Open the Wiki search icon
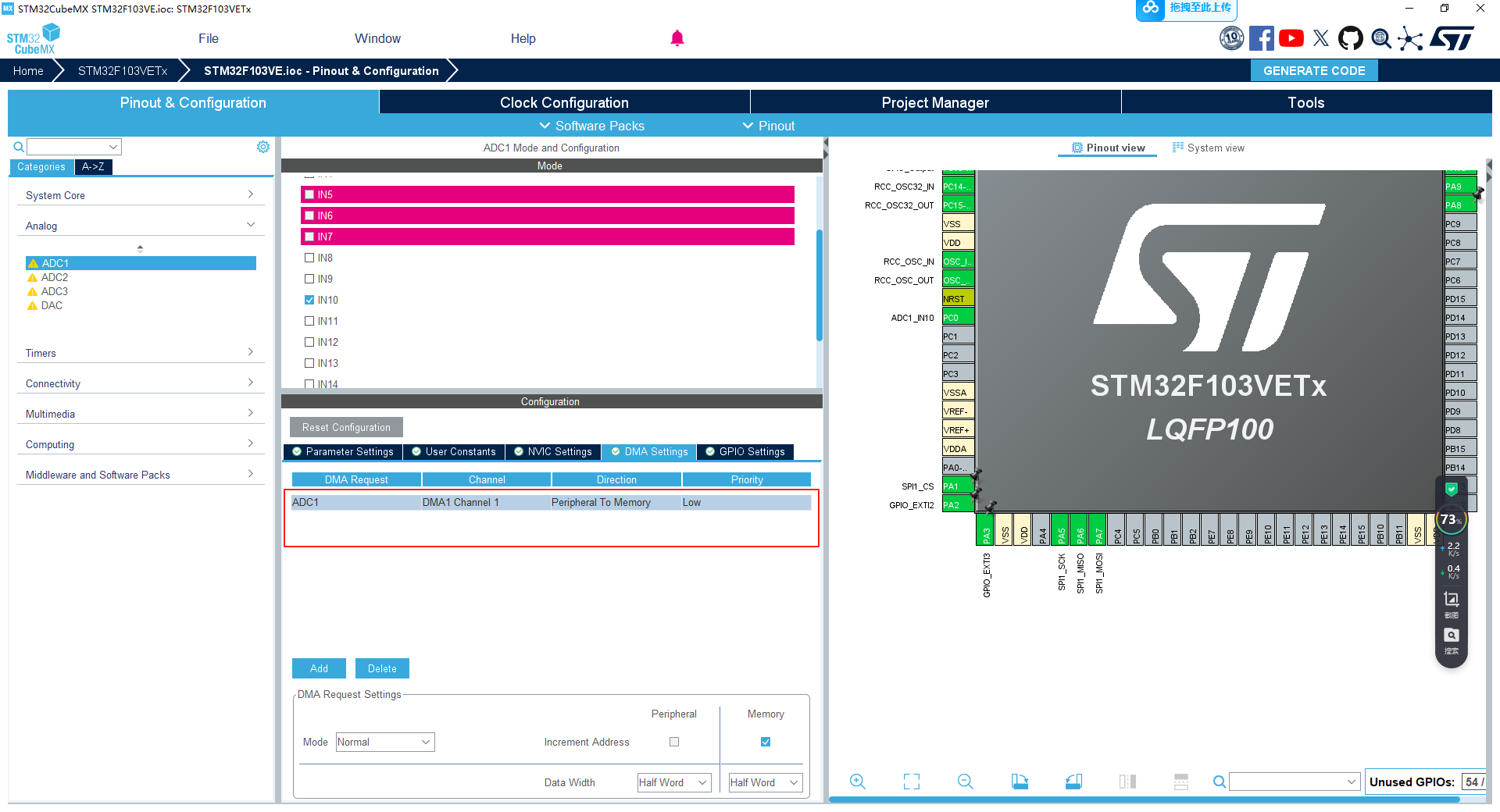This screenshot has width=1500, height=812. (1380, 38)
